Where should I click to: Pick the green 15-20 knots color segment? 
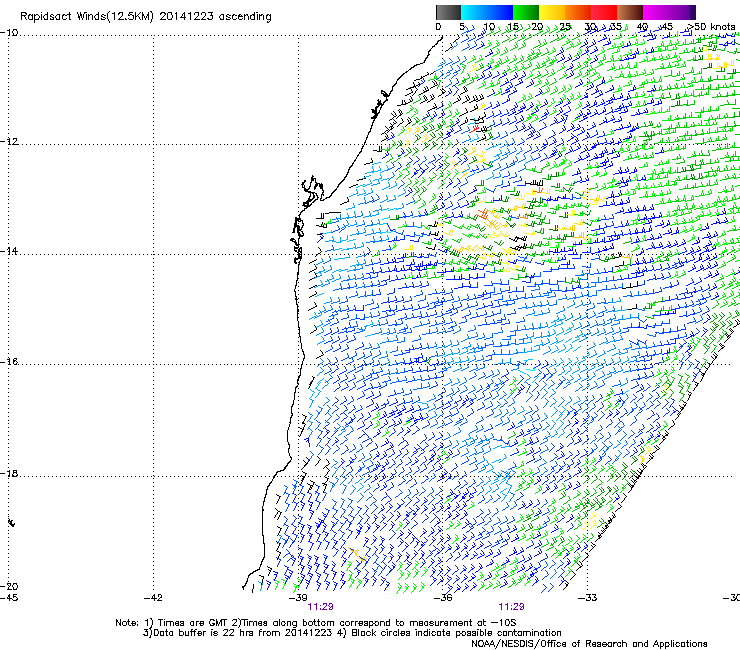(x=526, y=12)
